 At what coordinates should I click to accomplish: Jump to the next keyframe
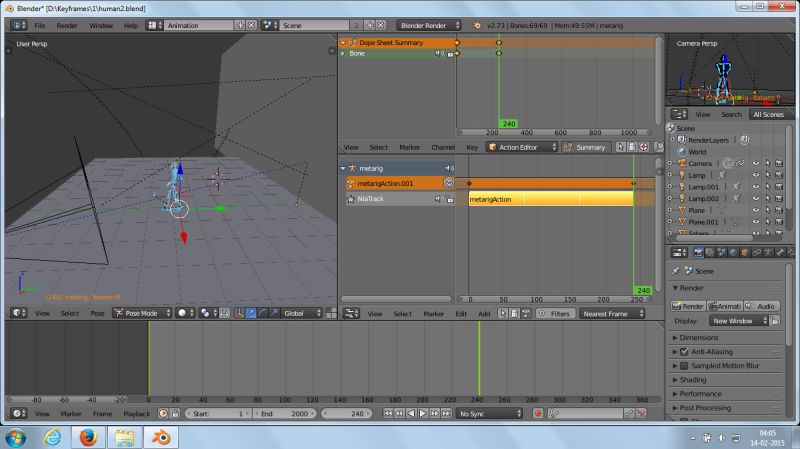click(435, 413)
